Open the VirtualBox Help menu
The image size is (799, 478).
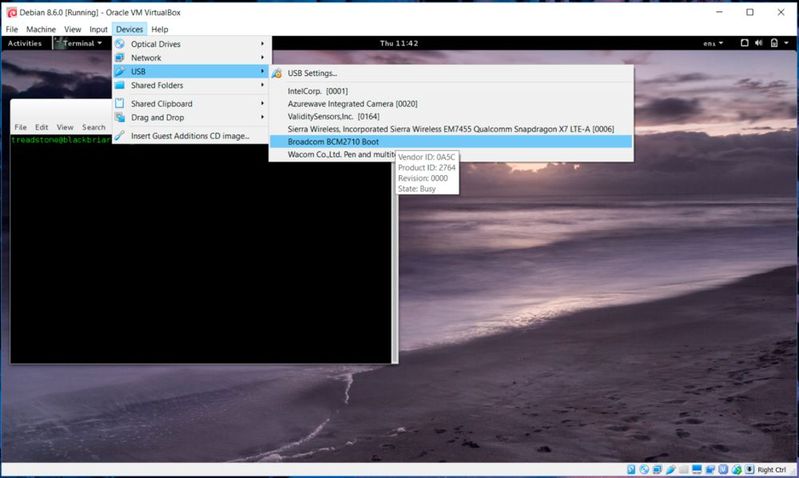(159, 29)
